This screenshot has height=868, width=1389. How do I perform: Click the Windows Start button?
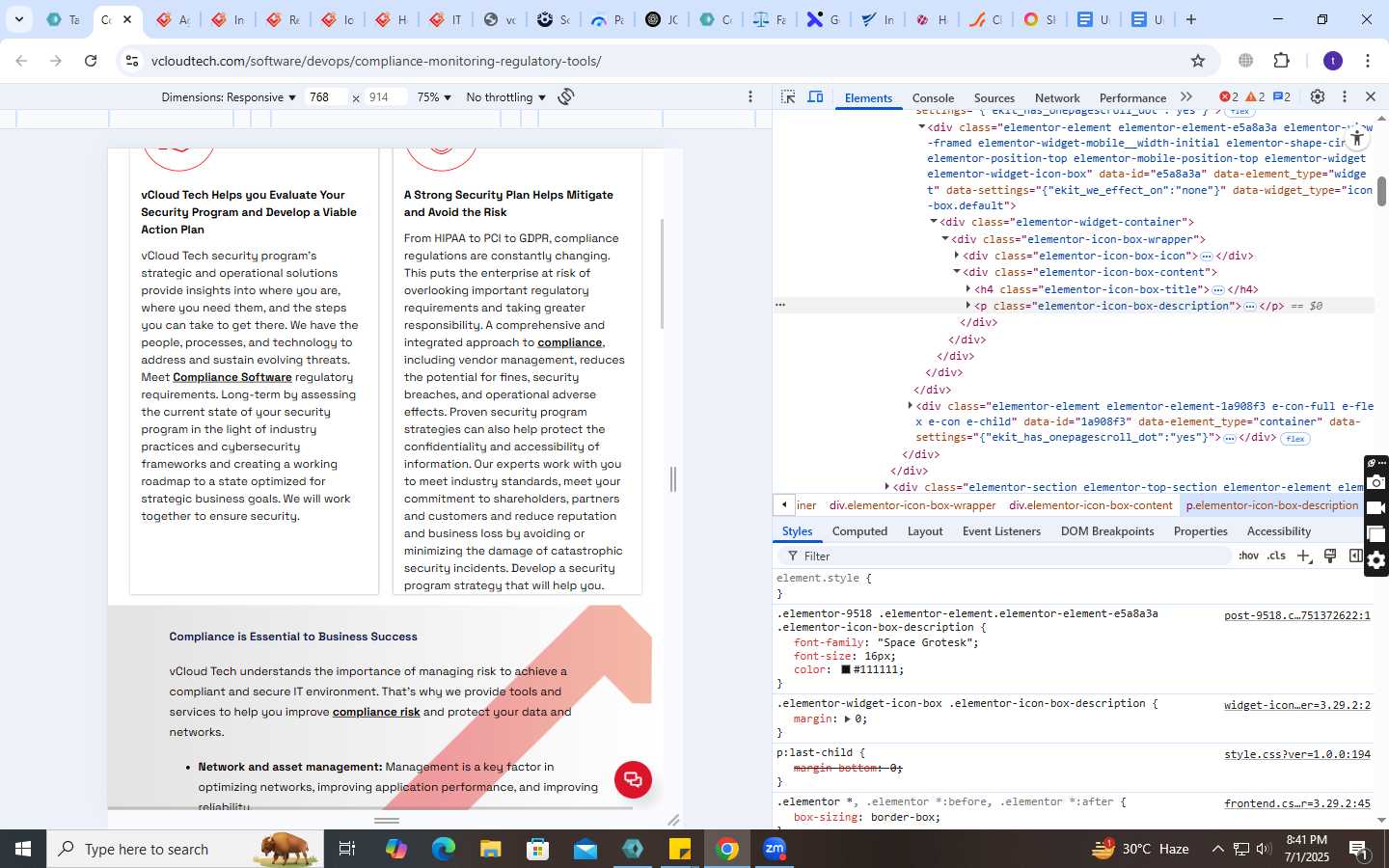(23, 849)
